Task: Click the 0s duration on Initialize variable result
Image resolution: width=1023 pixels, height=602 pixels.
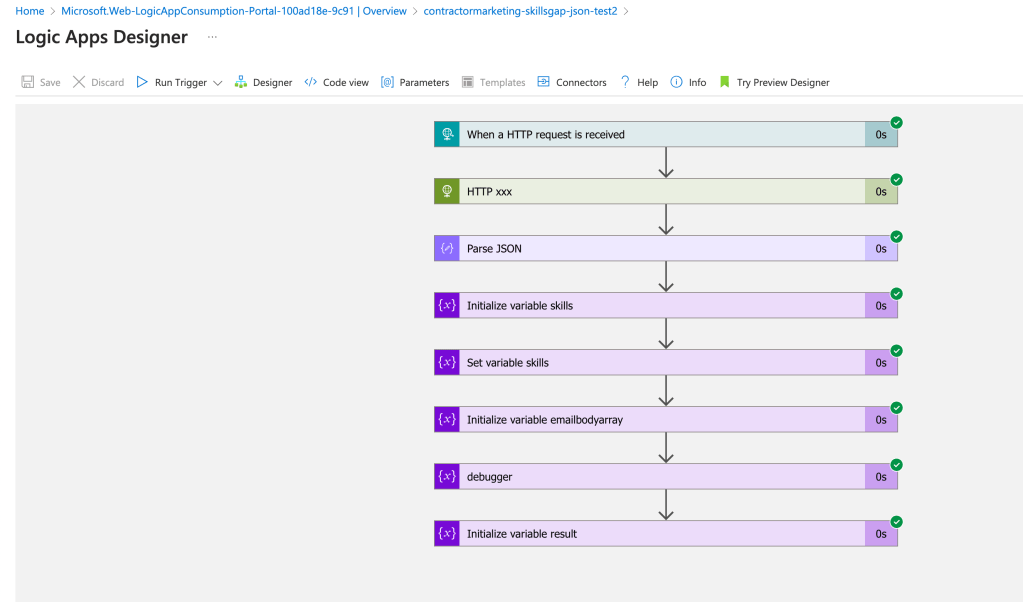Action: (x=881, y=534)
